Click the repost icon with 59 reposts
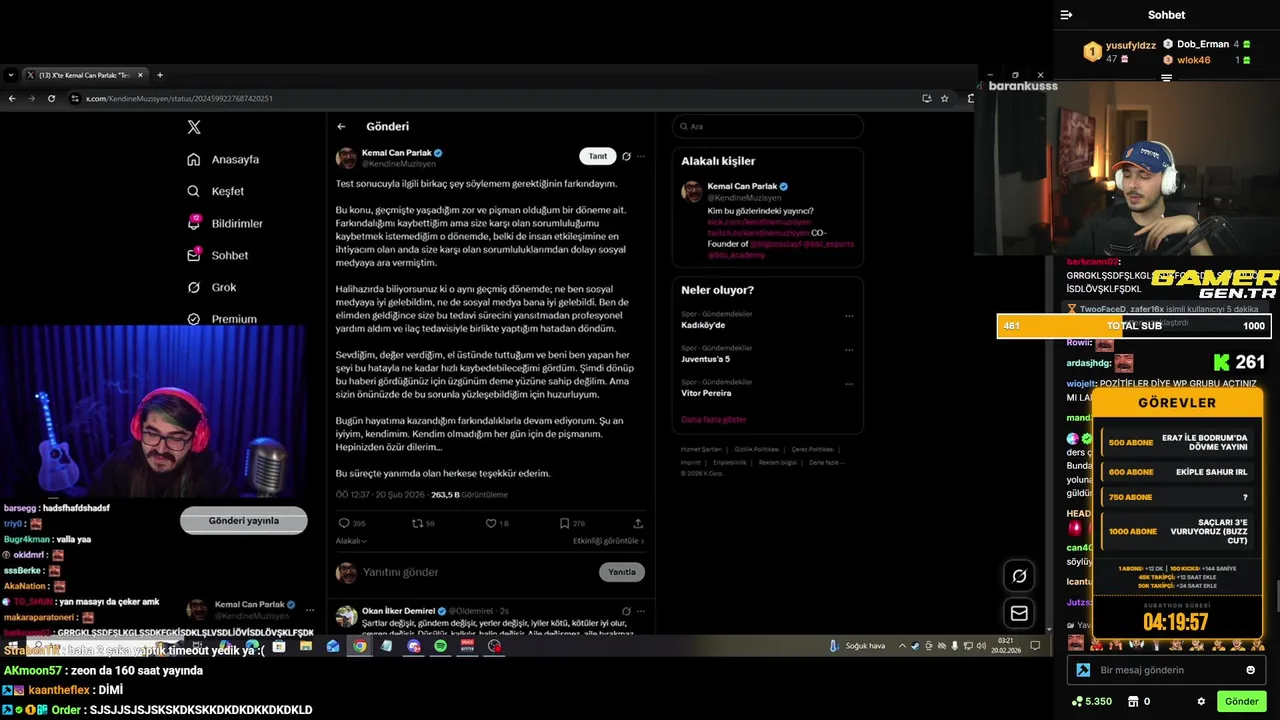This screenshot has width=1280, height=720. [x=417, y=523]
